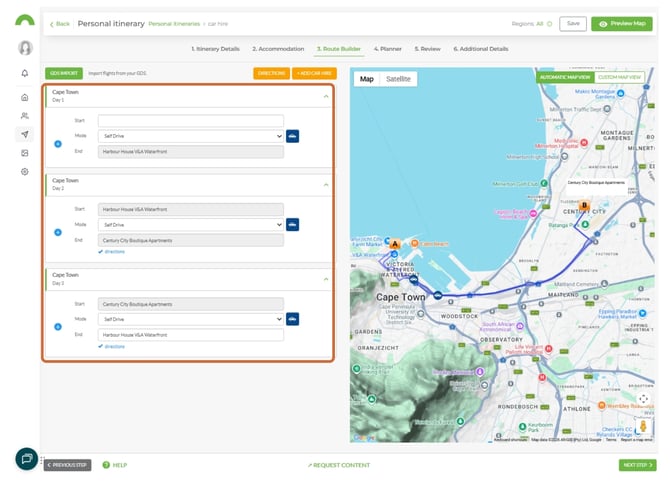This screenshot has height=482, width=670.
Task: Click the orange Directions button
Action: (271, 73)
